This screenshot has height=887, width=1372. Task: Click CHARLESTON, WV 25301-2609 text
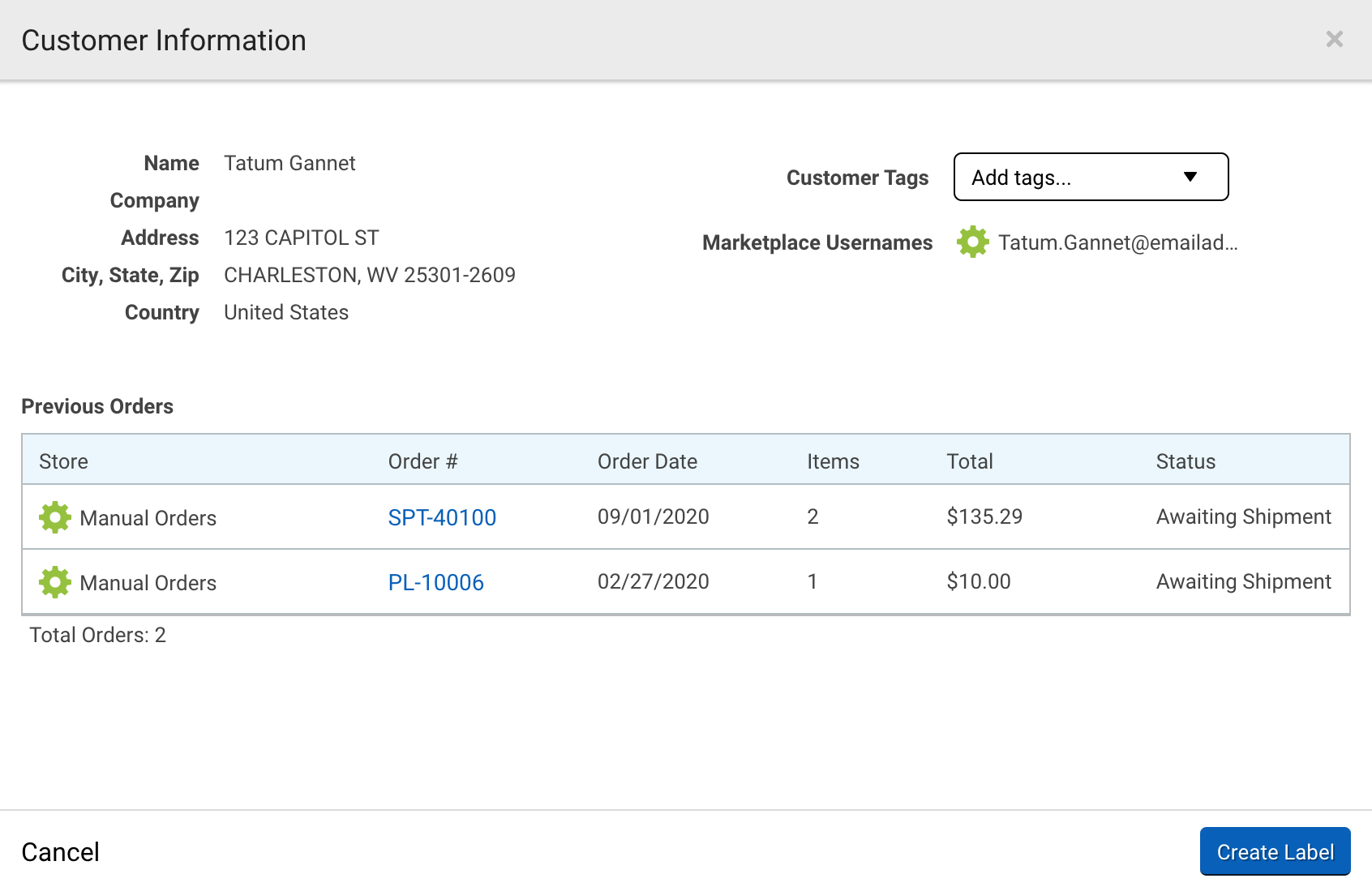pos(370,275)
